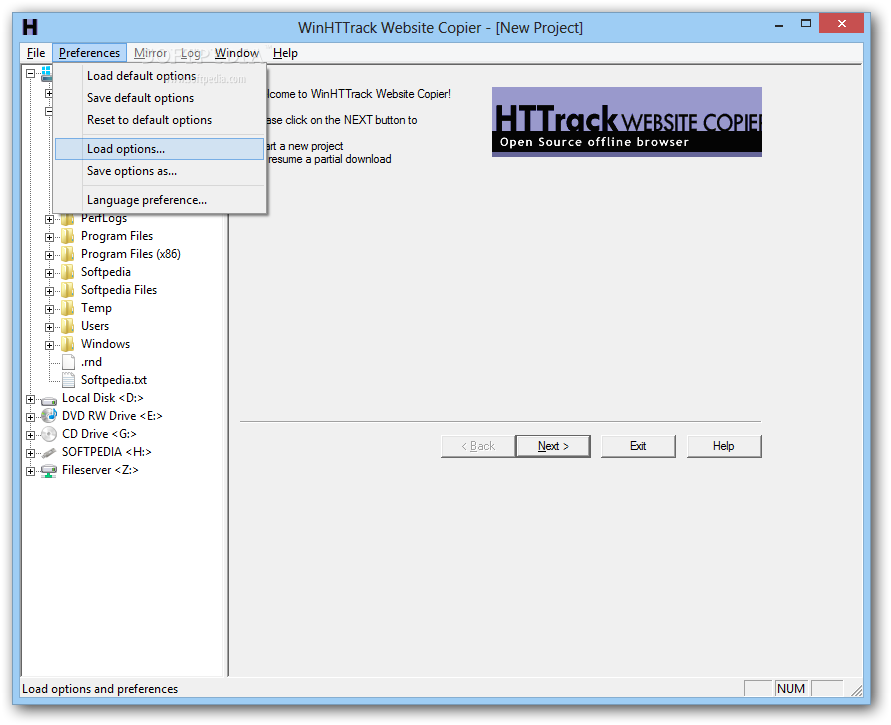Expand the Program Files folder node

49,238
